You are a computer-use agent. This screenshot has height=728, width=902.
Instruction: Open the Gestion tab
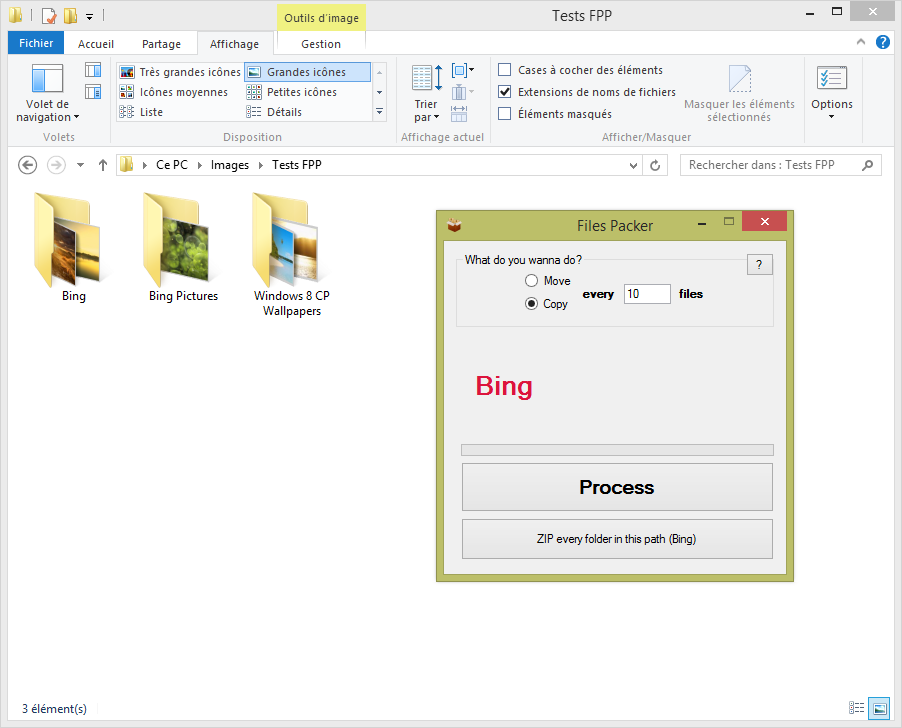point(321,44)
